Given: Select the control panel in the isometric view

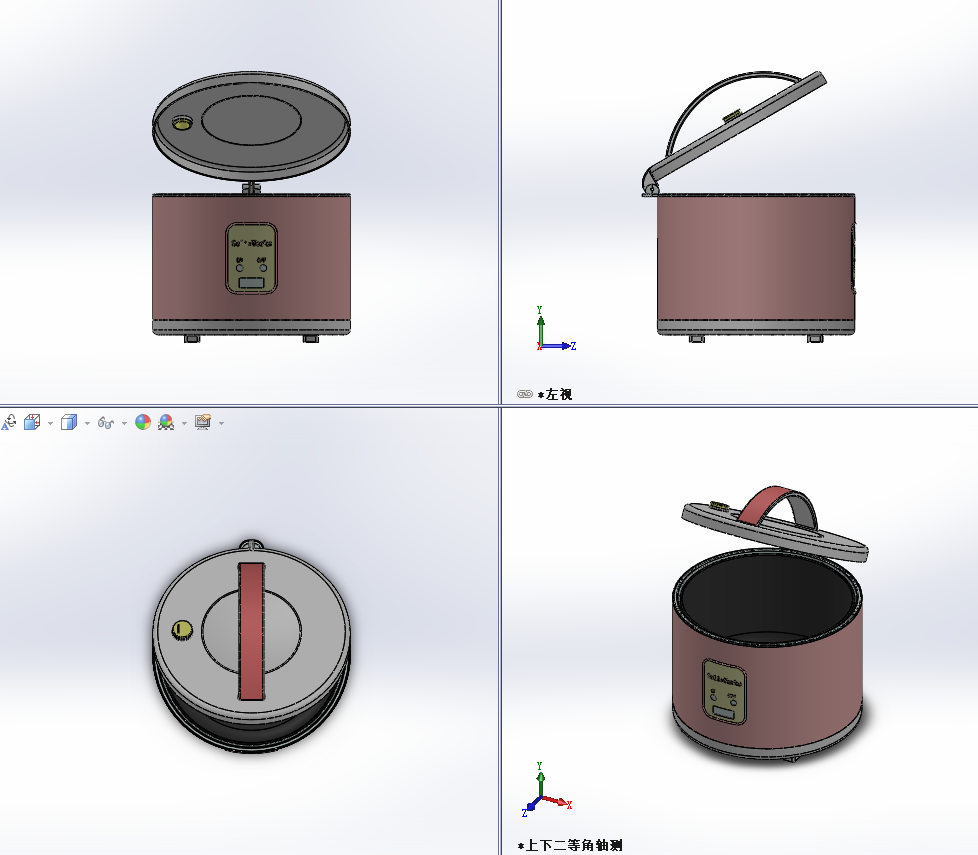Looking at the screenshot, I should pos(724,692).
